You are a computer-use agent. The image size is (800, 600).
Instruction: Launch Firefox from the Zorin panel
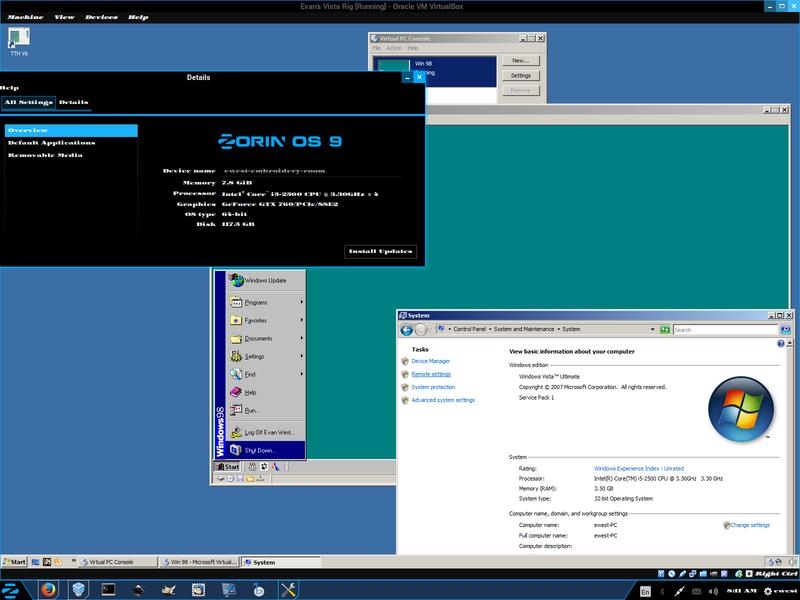tap(48, 590)
